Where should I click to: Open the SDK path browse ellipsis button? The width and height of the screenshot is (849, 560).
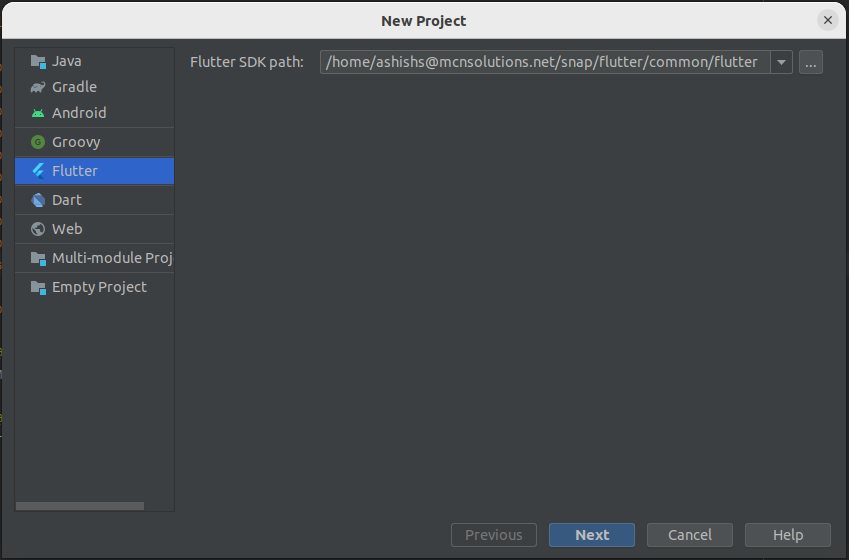810,62
